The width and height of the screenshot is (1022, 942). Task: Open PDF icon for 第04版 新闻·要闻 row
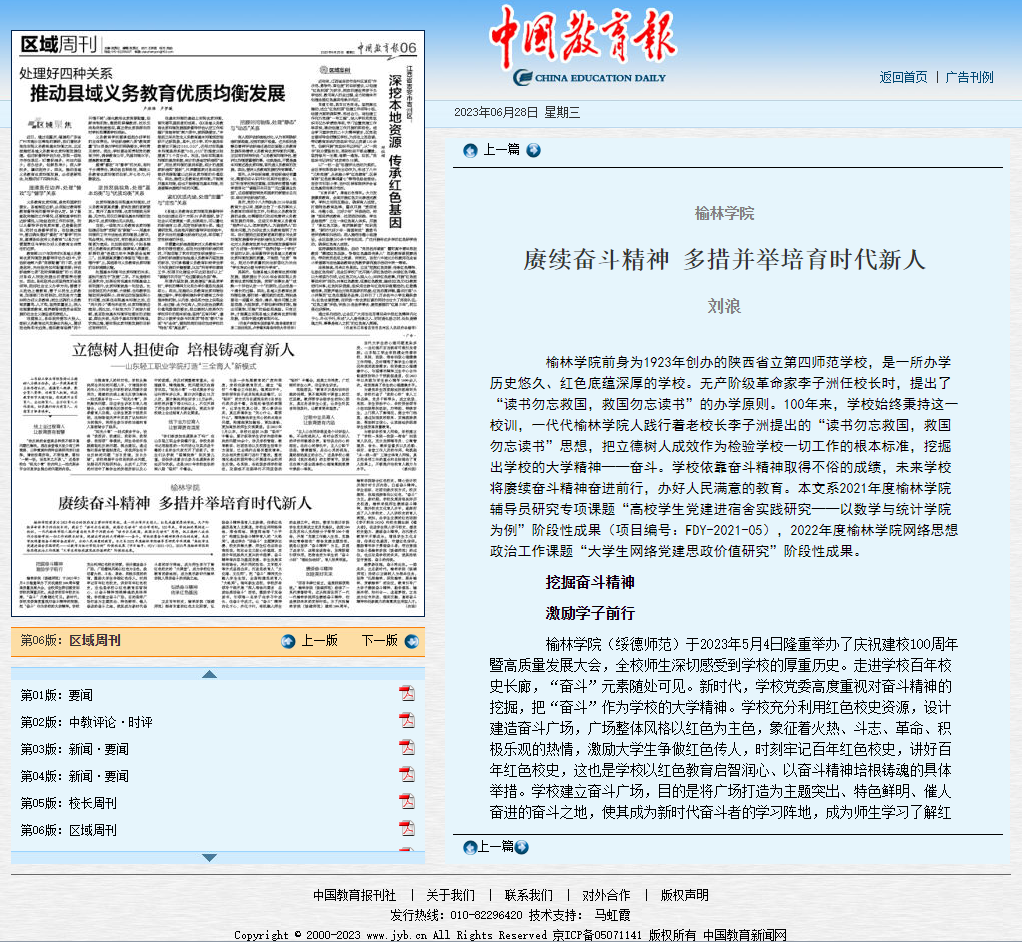(x=407, y=774)
